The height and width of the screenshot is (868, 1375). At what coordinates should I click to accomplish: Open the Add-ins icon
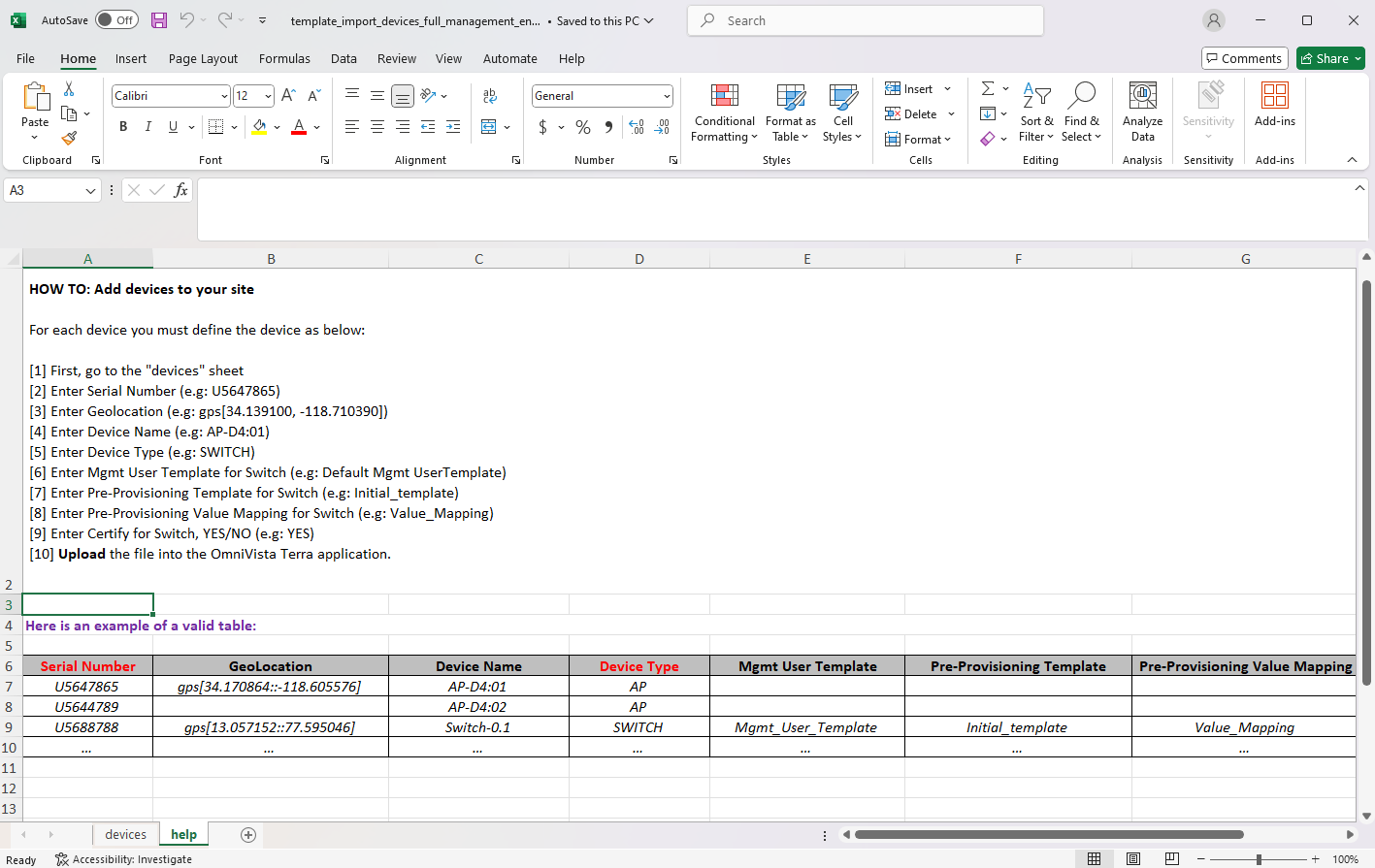tap(1274, 105)
